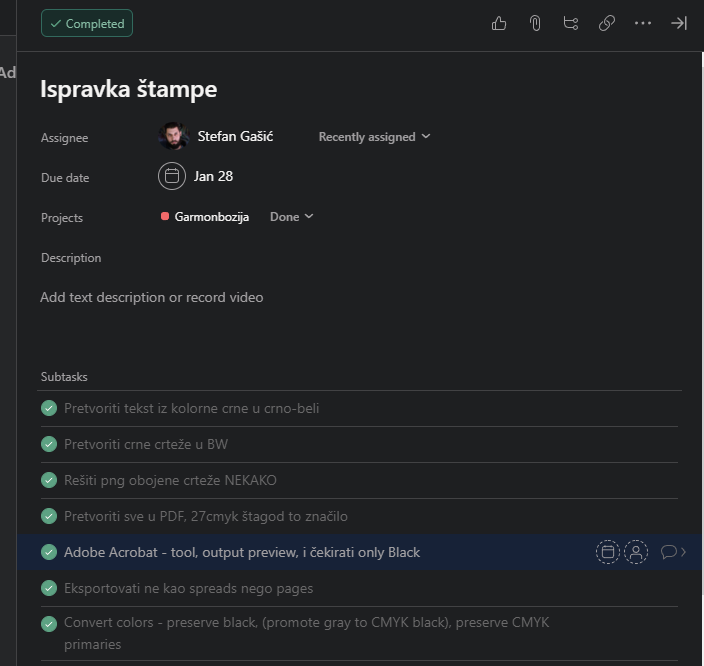This screenshot has width=704, height=666.
Task: Click the due date calendar icon
Action: [x=172, y=176]
